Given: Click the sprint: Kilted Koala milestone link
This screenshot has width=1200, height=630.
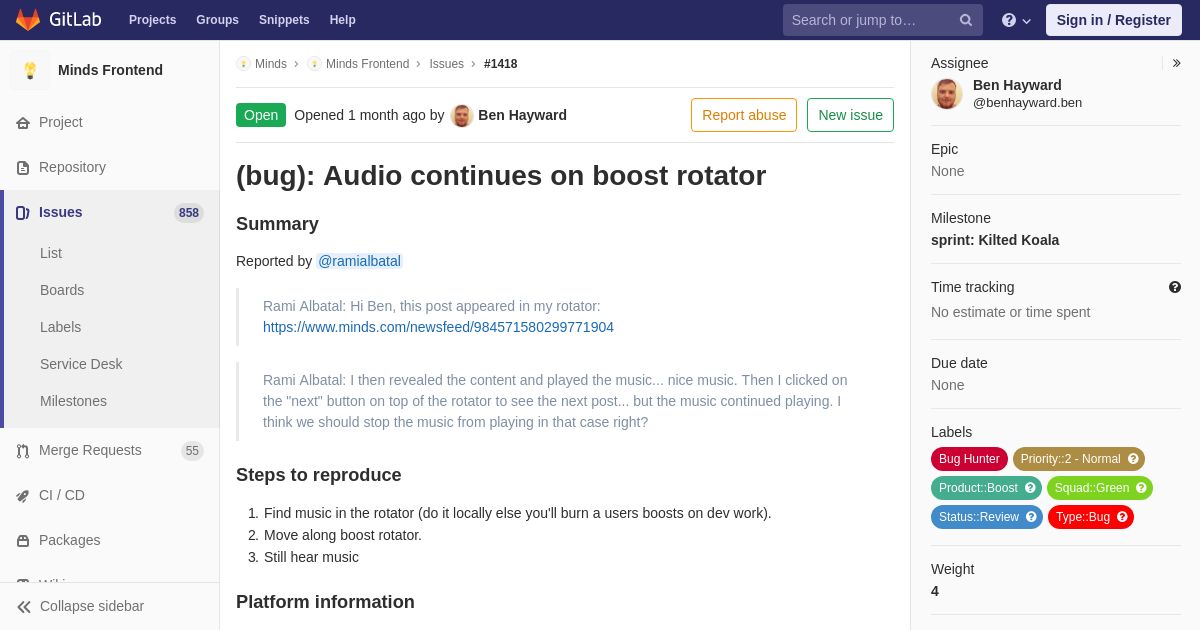Looking at the screenshot, I should (x=995, y=240).
